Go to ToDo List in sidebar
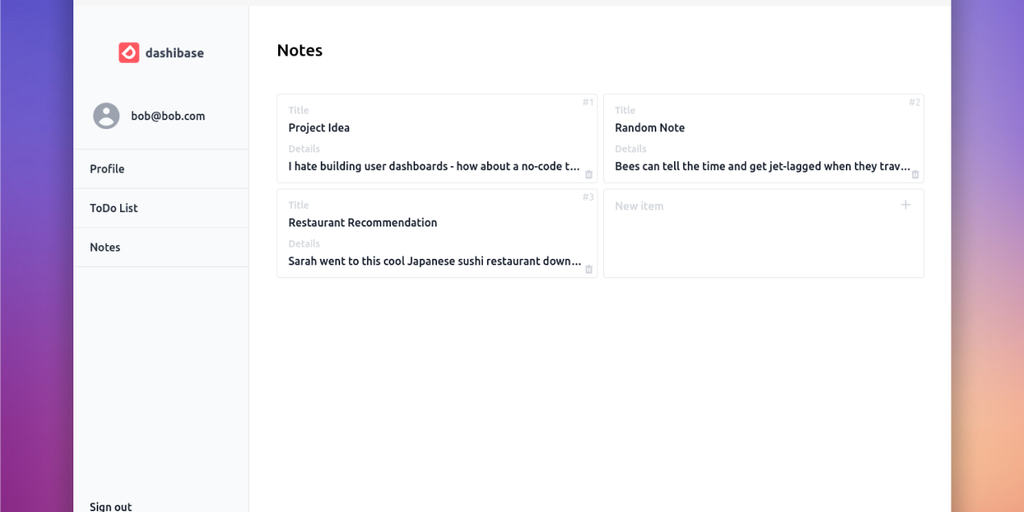The image size is (1024, 512). click(x=114, y=208)
